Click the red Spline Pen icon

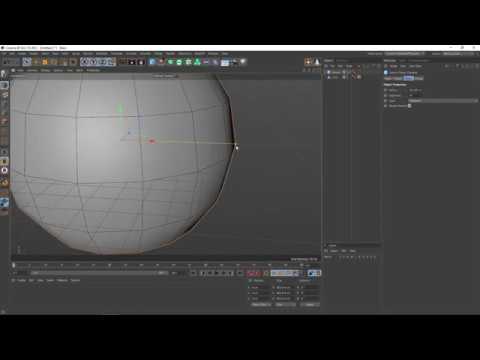(x=162, y=62)
